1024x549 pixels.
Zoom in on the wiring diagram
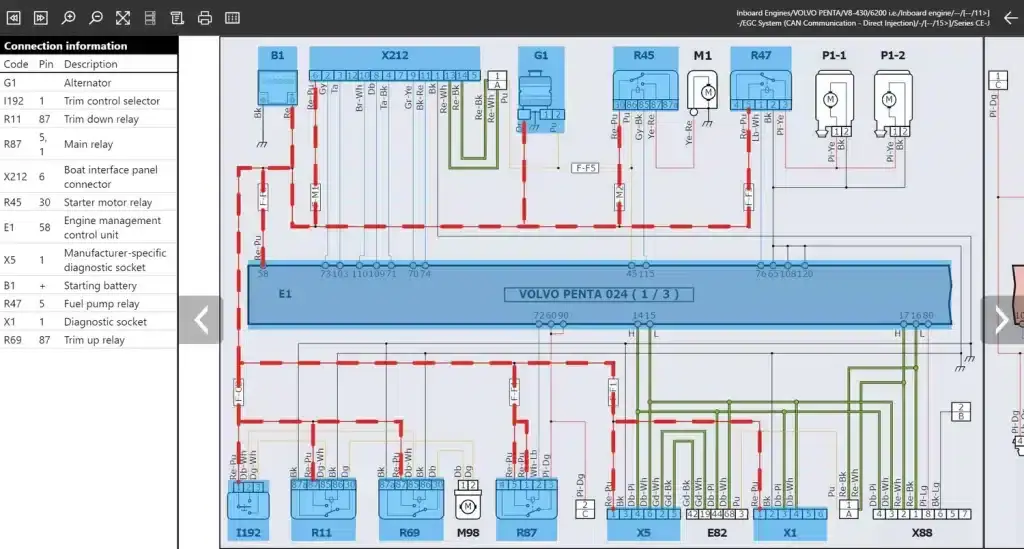68,17
